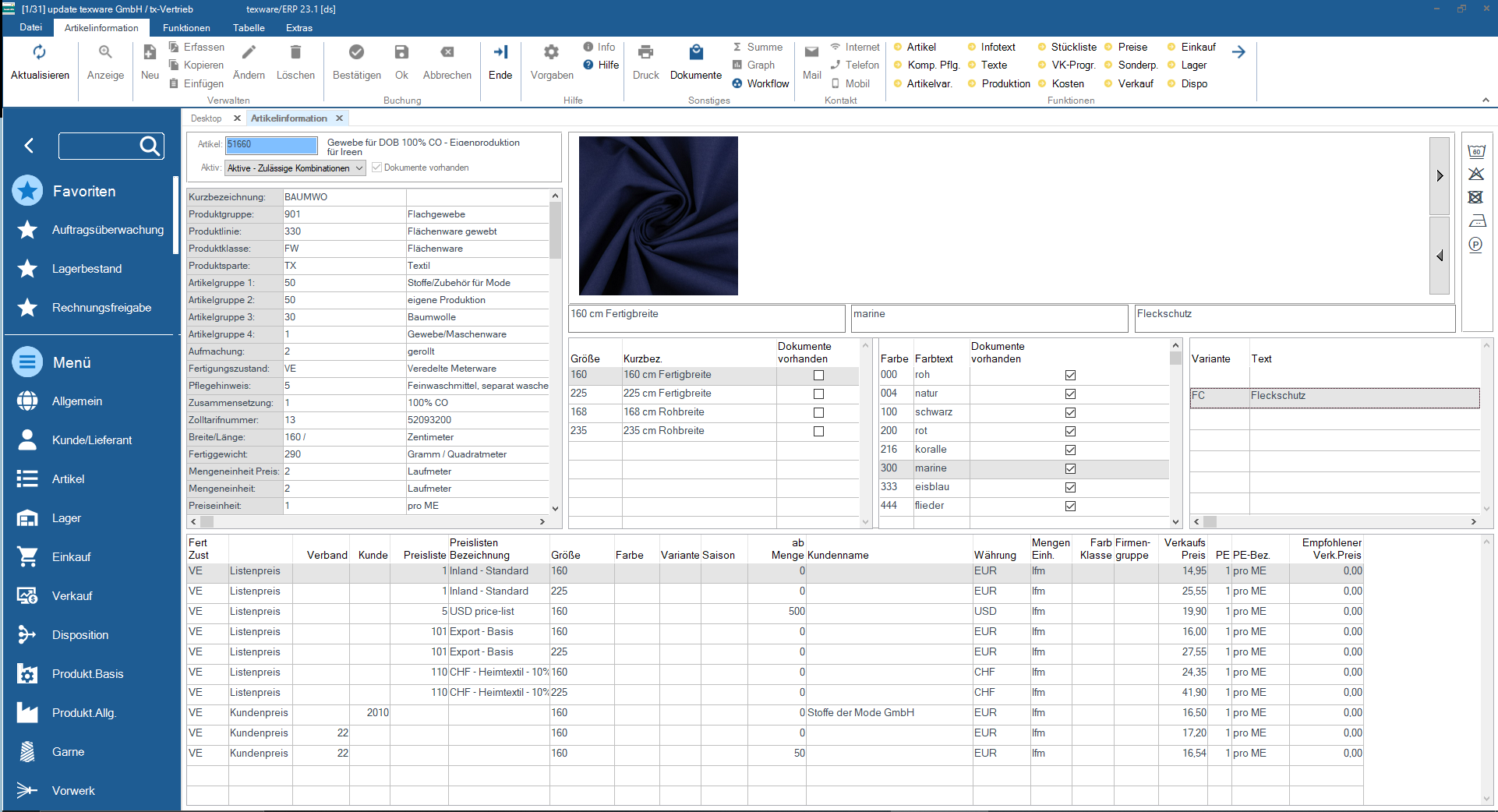Click the Ende exit icon
The width and height of the screenshot is (1498, 812).
[x=500, y=52]
